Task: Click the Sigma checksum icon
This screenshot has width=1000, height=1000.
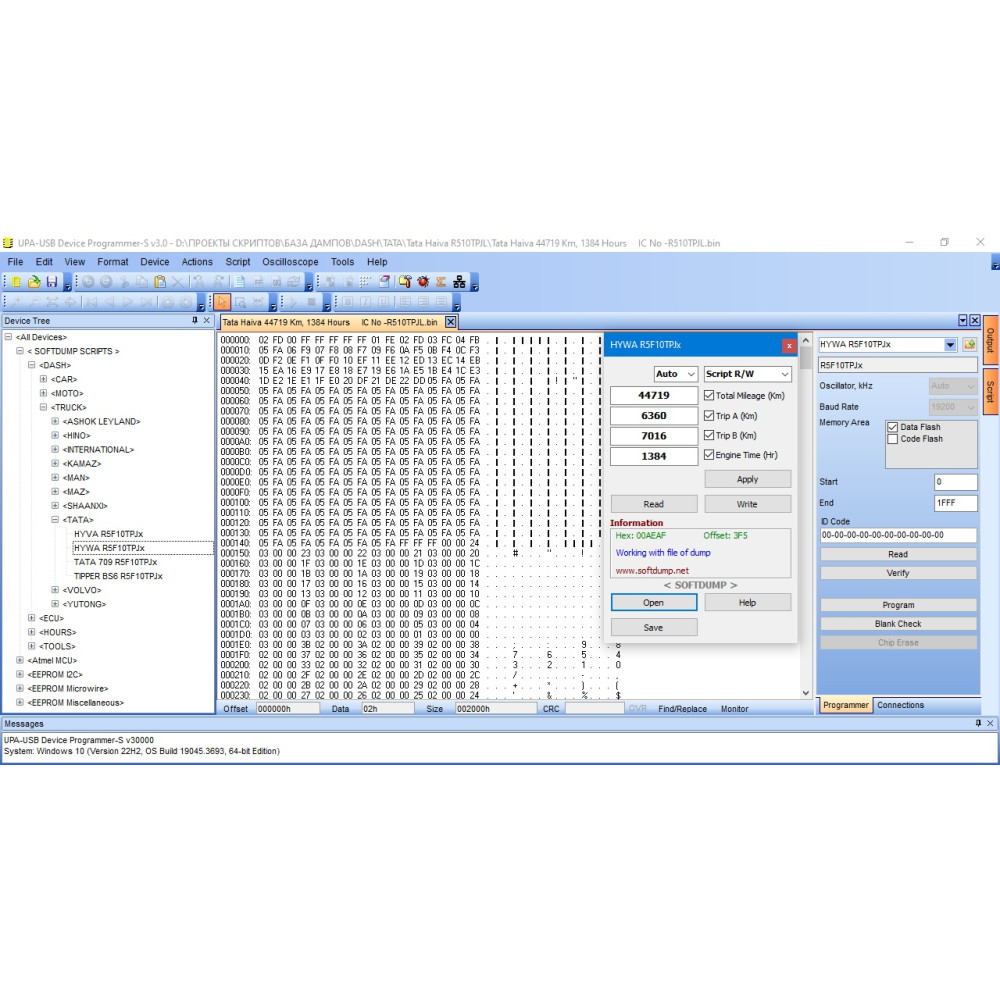Action: tap(441, 281)
